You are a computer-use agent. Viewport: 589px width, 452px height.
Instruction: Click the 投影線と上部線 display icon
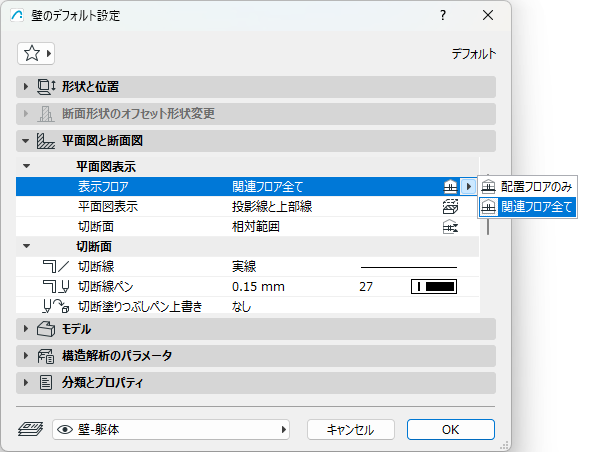(450, 207)
